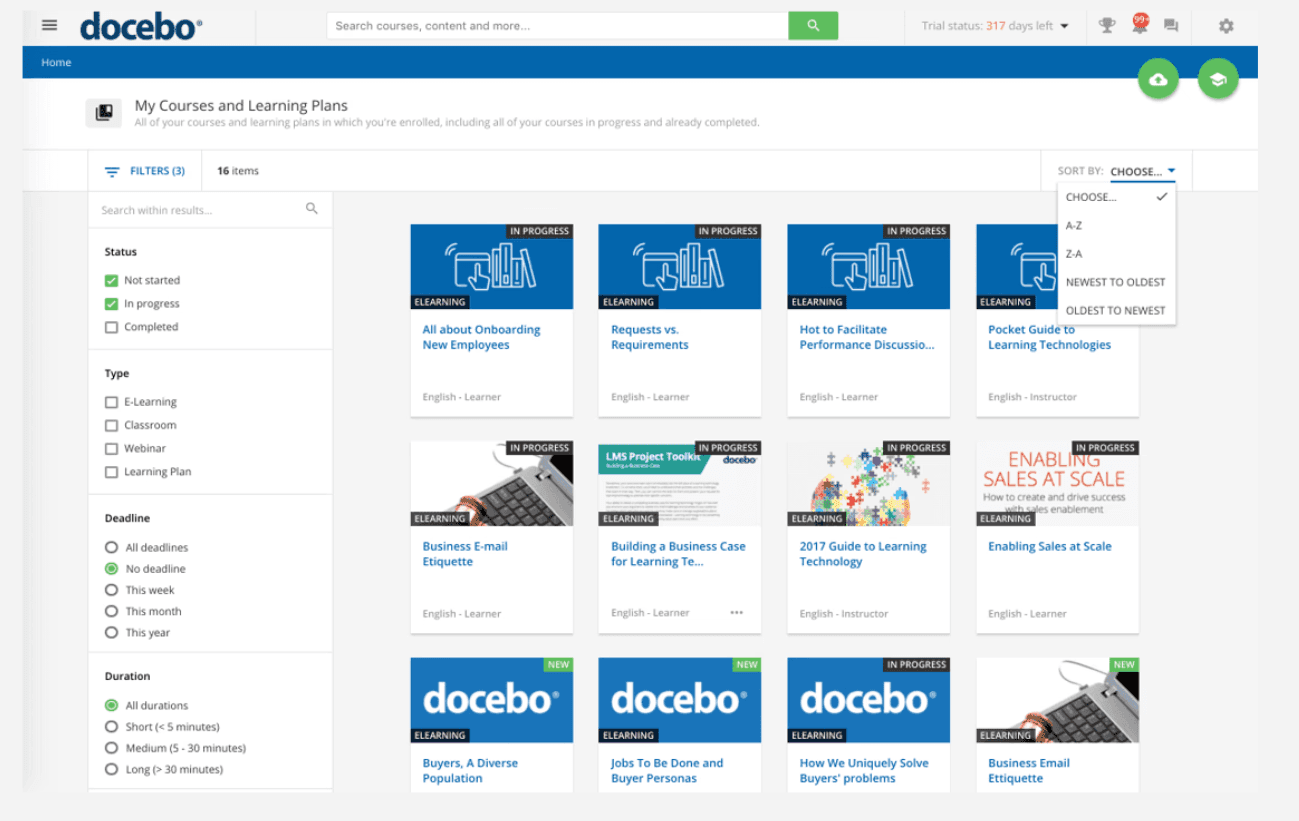
Task: Open the Sort By dropdown
Action: [1142, 172]
